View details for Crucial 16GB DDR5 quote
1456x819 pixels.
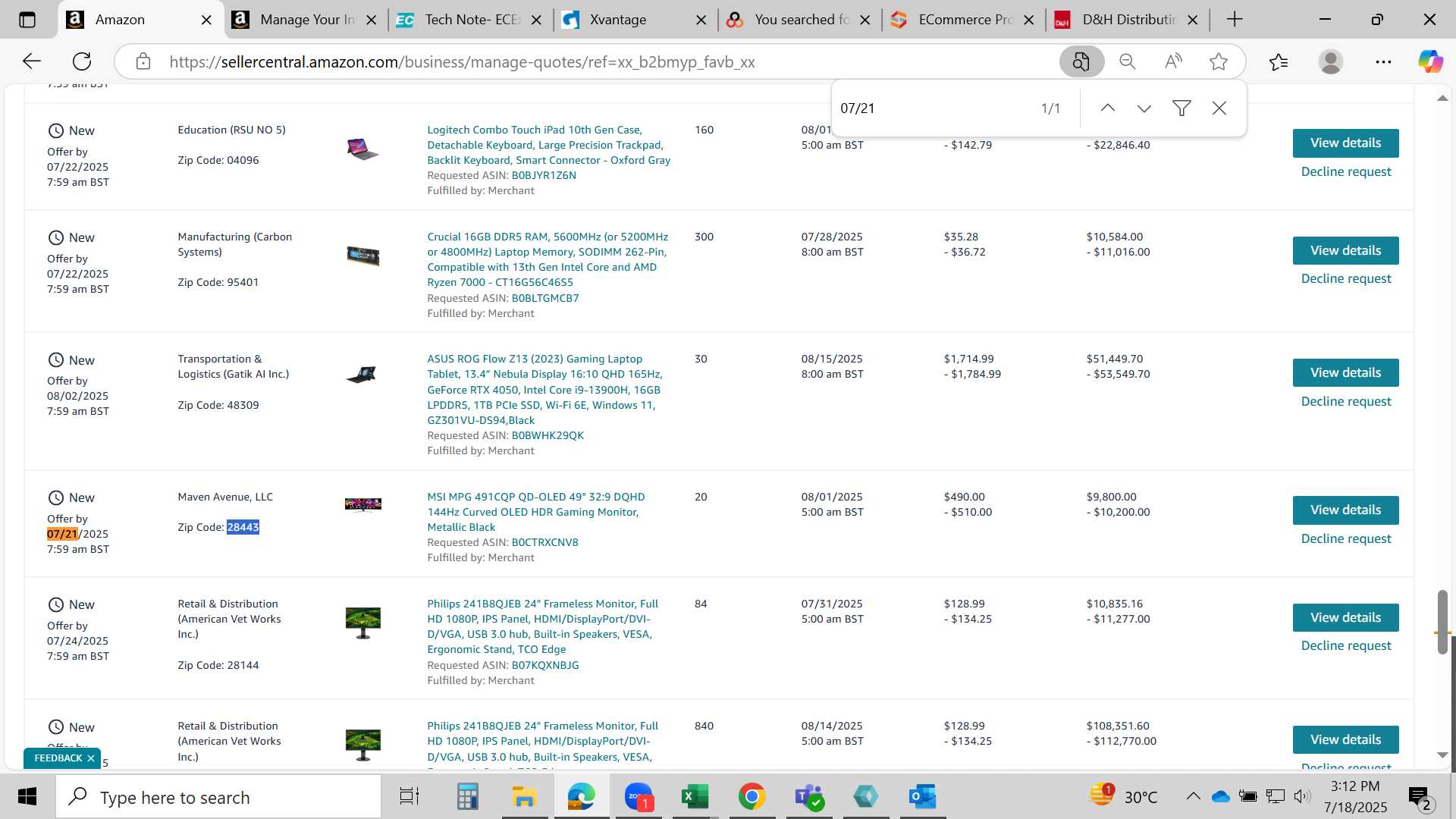(x=1345, y=251)
